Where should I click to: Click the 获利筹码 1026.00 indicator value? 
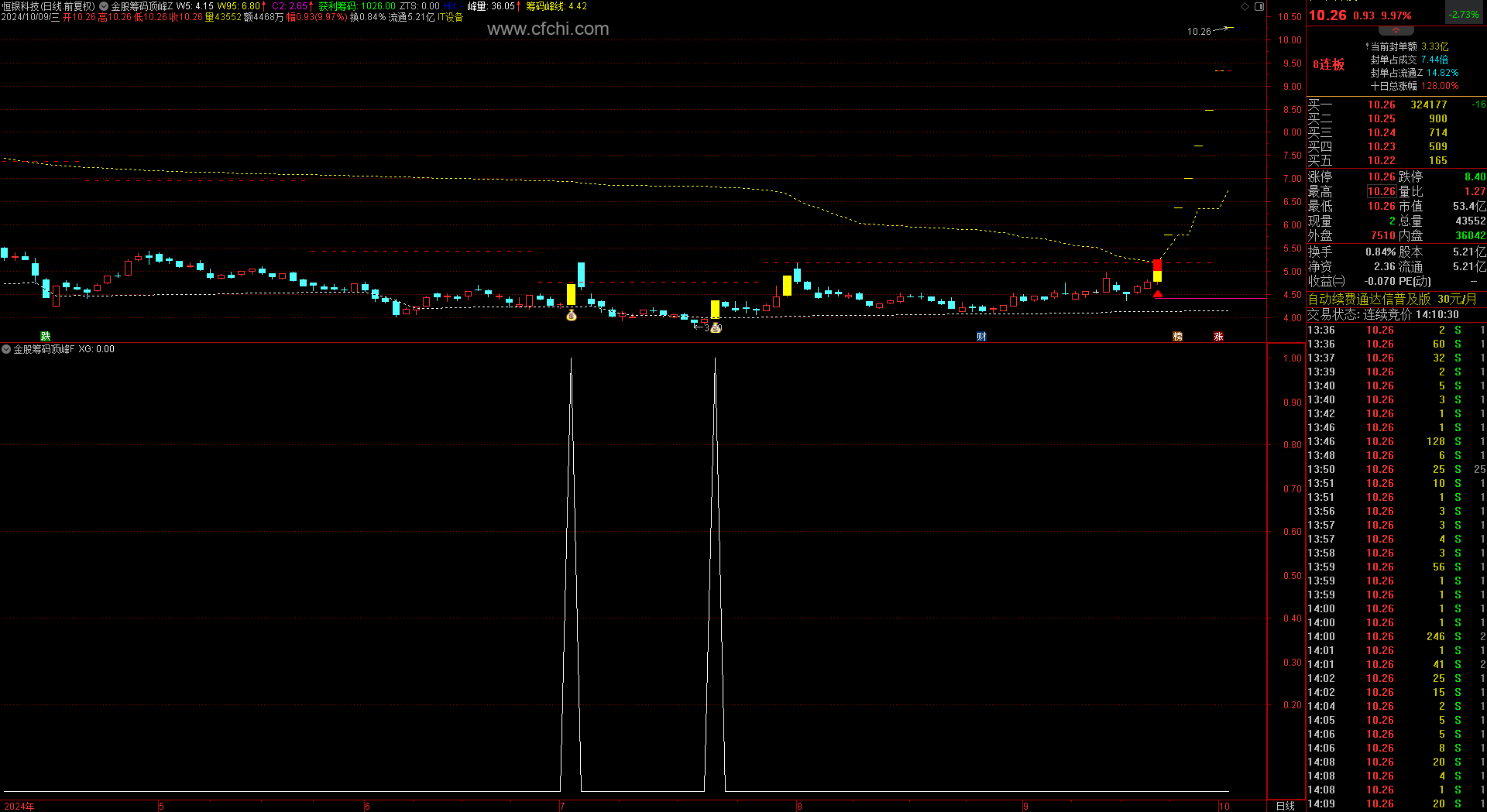pyautogui.click(x=357, y=6)
